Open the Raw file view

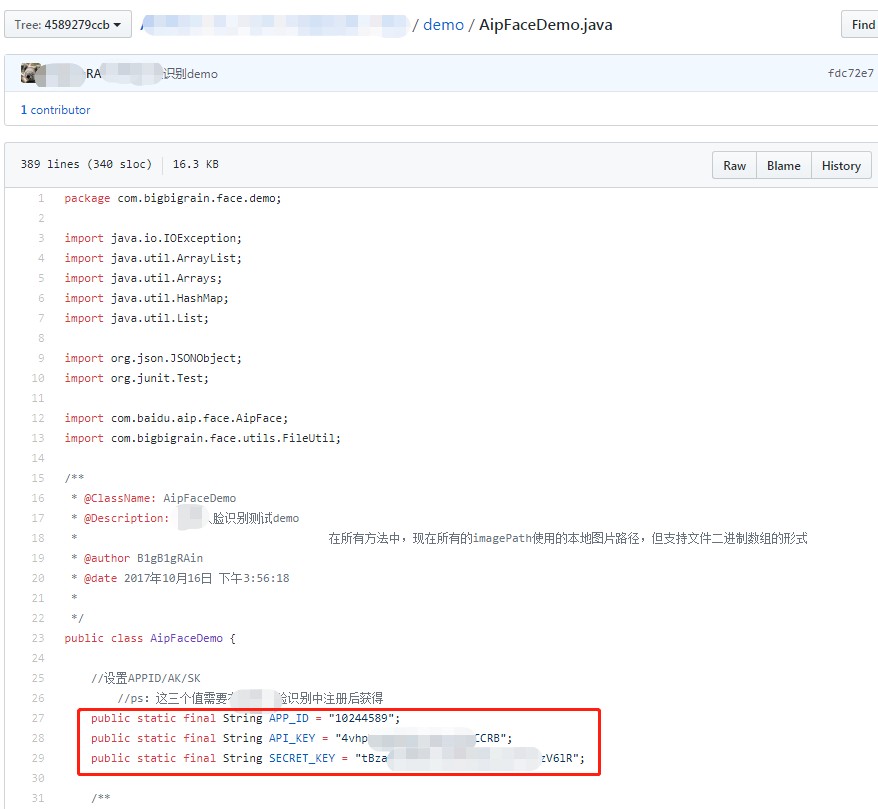pyautogui.click(x=734, y=166)
